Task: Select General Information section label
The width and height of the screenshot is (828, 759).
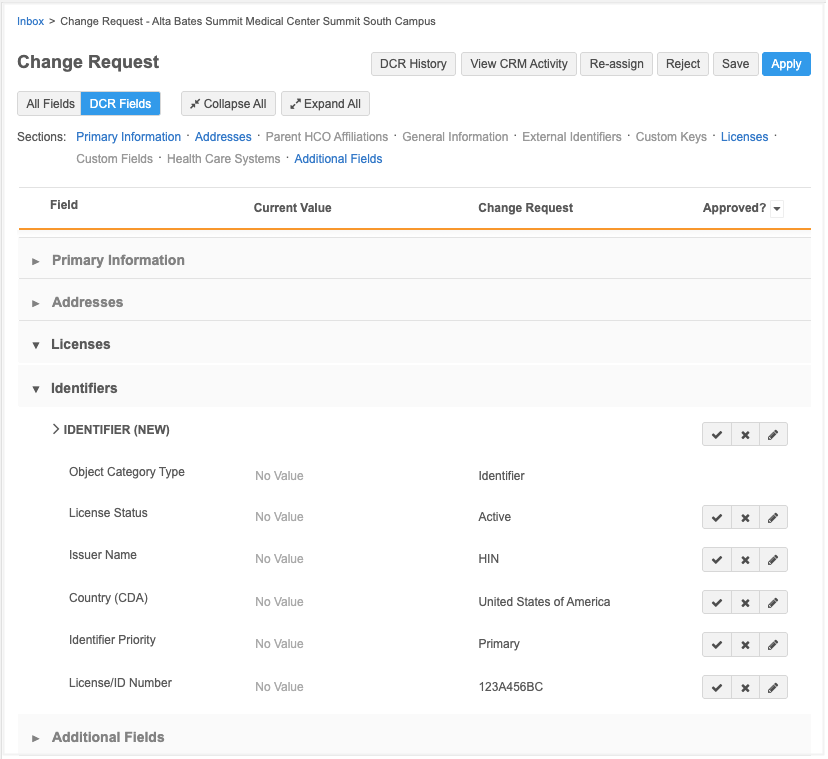Action: point(455,137)
